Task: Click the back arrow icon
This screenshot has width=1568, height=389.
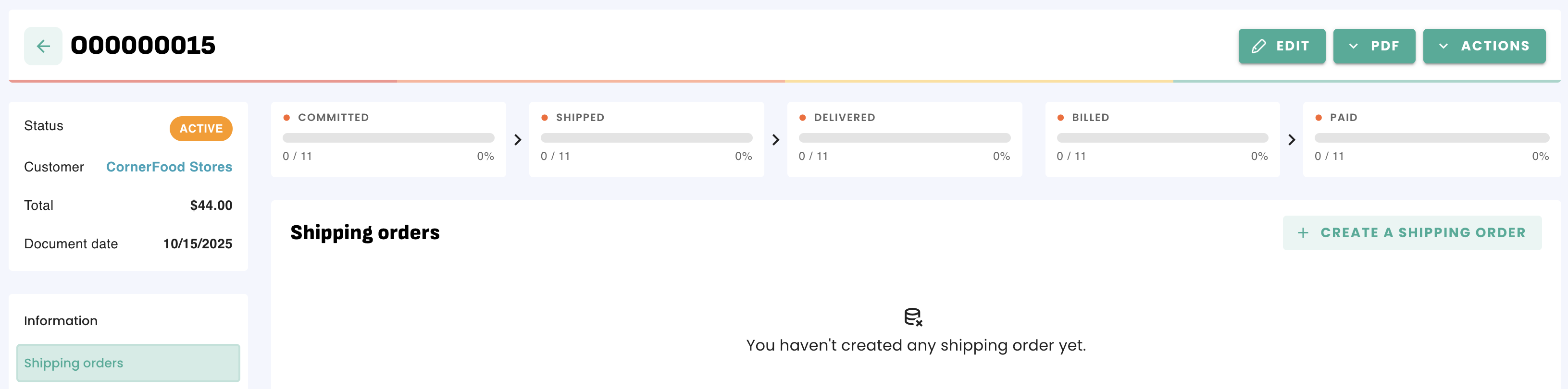Action: point(43,46)
